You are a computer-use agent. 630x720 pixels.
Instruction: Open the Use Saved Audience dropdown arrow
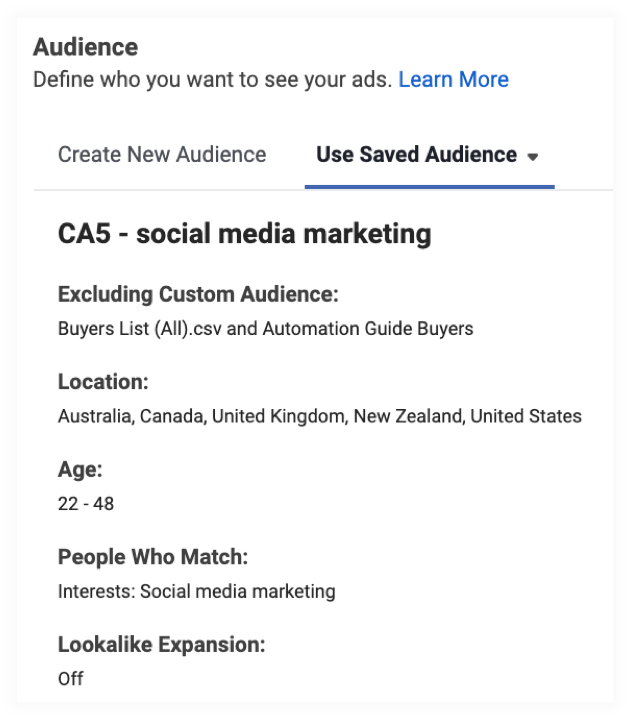(x=533, y=157)
